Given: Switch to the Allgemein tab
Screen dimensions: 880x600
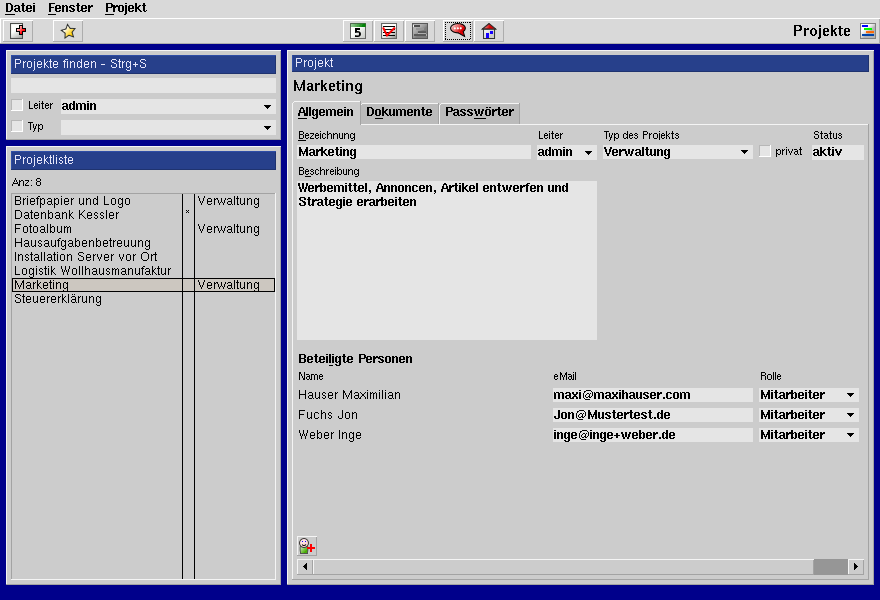Looking at the screenshot, I should click(326, 112).
